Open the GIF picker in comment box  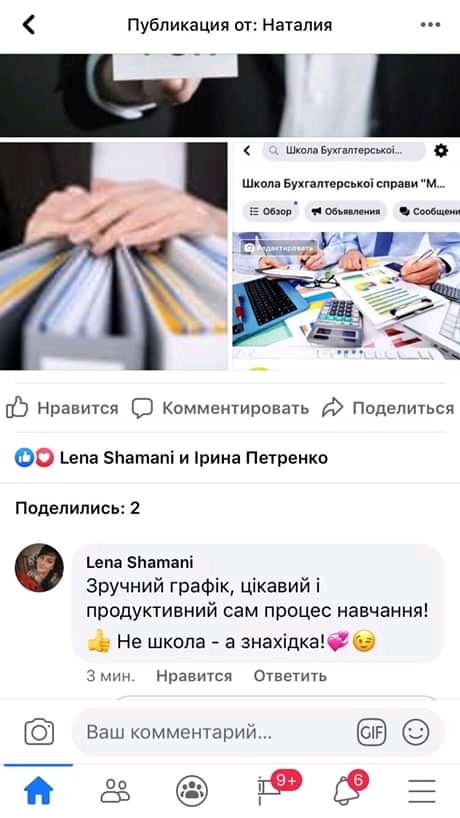[371, 732]
